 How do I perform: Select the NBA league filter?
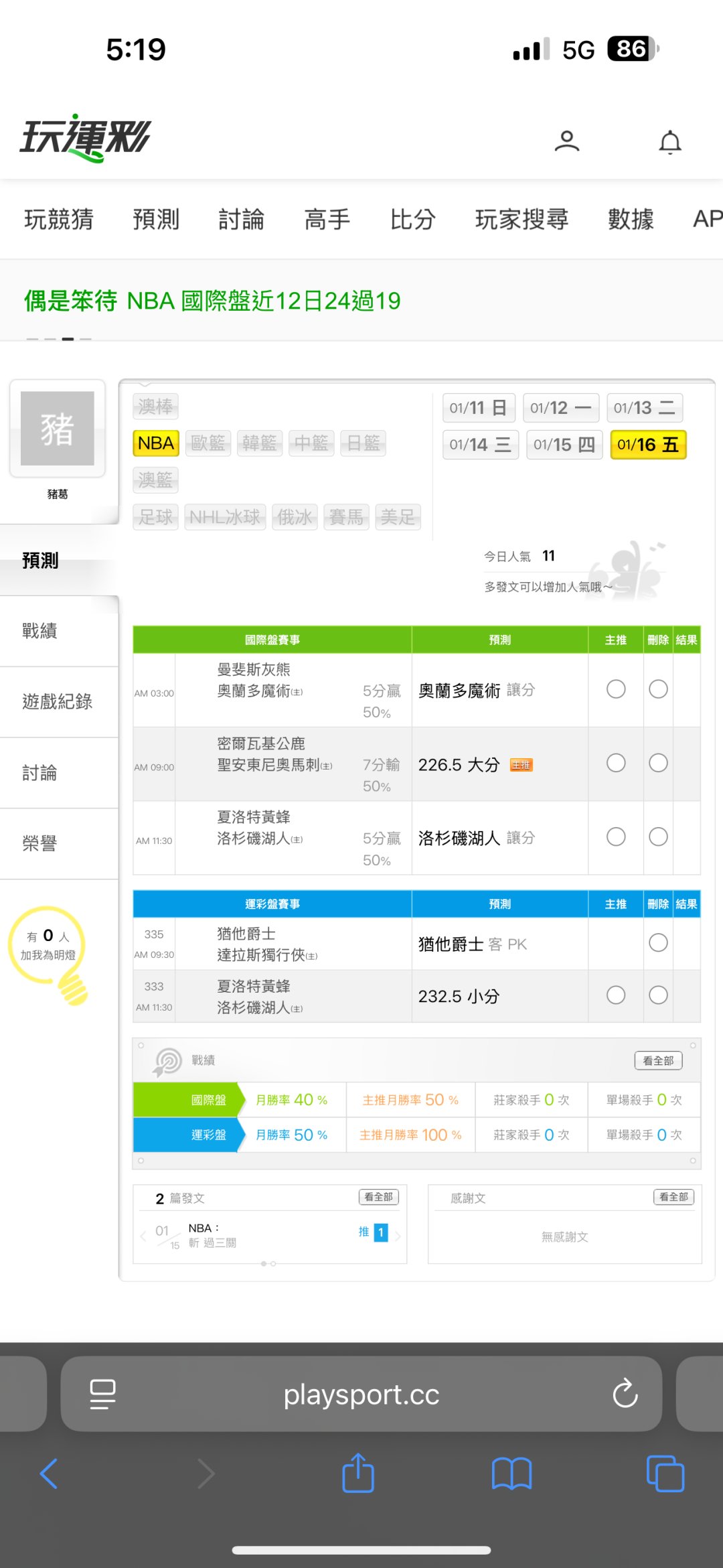156,443
